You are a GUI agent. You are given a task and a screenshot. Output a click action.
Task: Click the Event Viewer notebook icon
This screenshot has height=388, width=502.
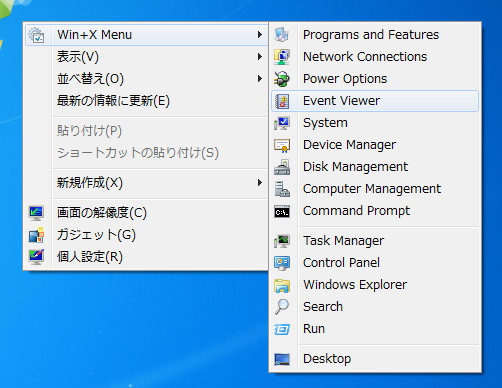[282, 101]
